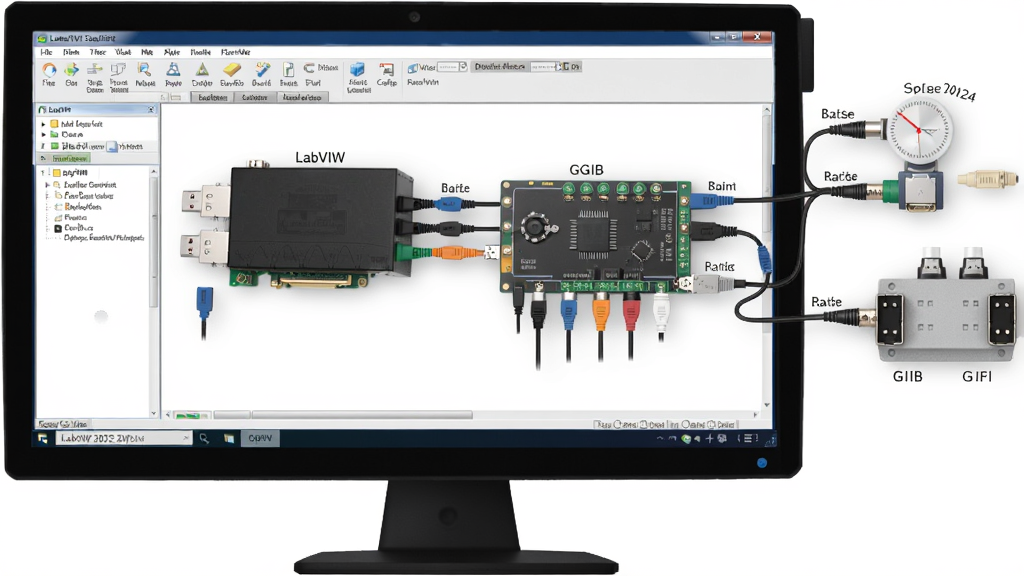This screenshot has width=1024, height=576.
Task: Click the horizontal scrollbar thumb under canvas
Action: 362,415
